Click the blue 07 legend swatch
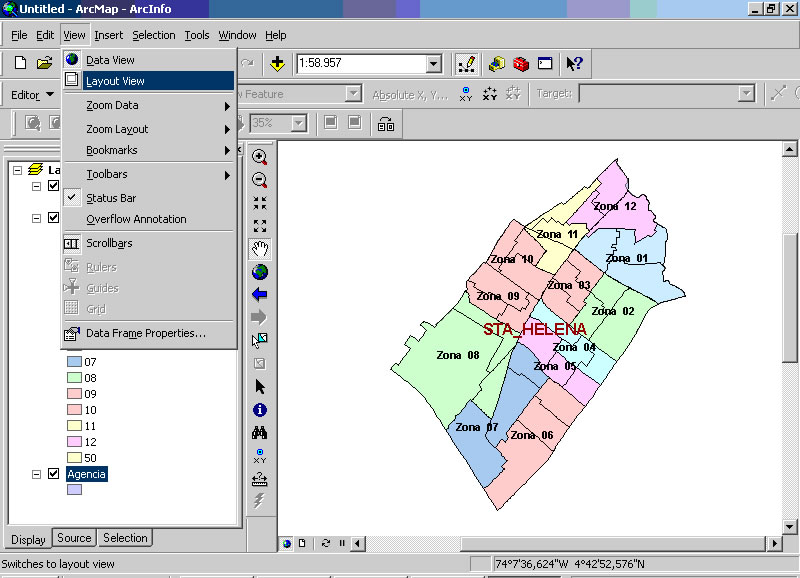Viewport: 800px width, 578px height. pos(74,362)
